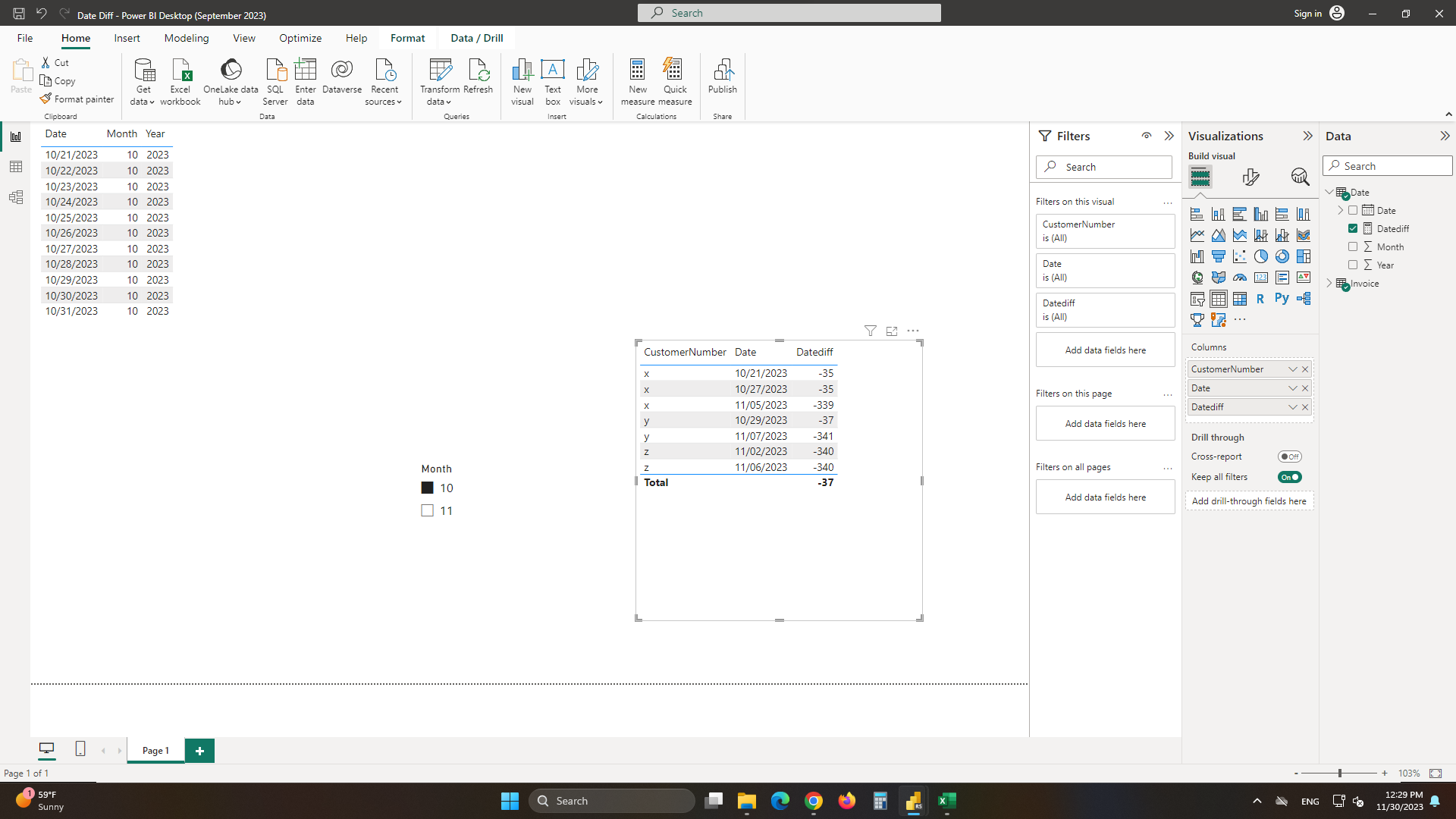This screenshot has width=1456, height=819.
Task: Switch to Table view in left sidebar
Action: (x=16, y=167)
